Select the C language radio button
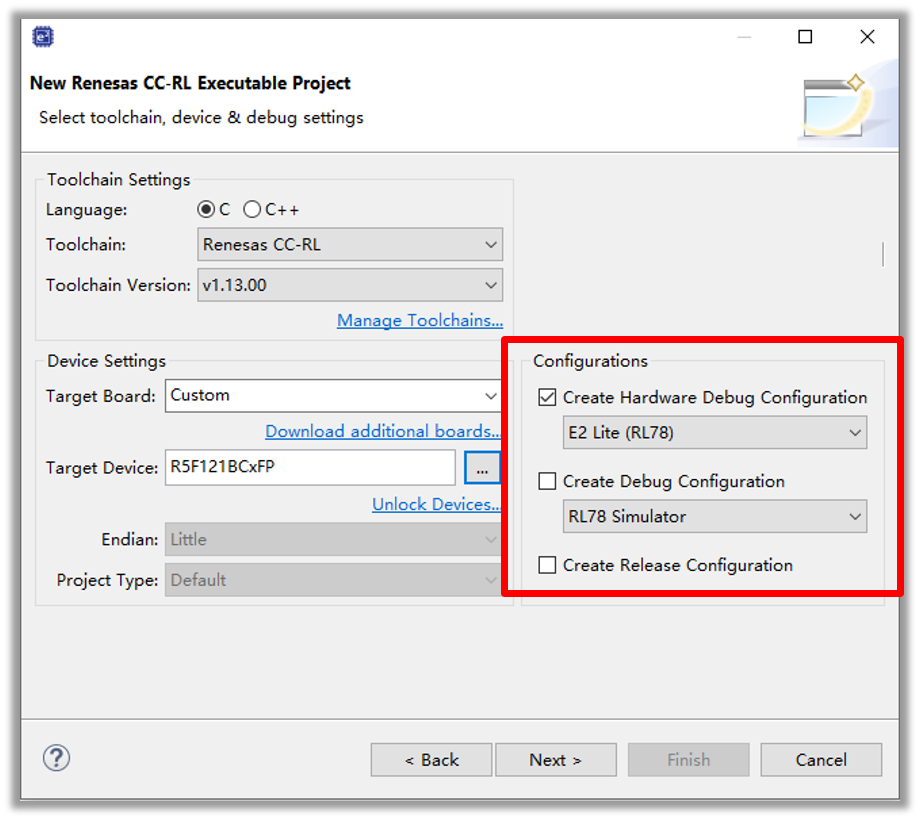 (x=206, y=209)
